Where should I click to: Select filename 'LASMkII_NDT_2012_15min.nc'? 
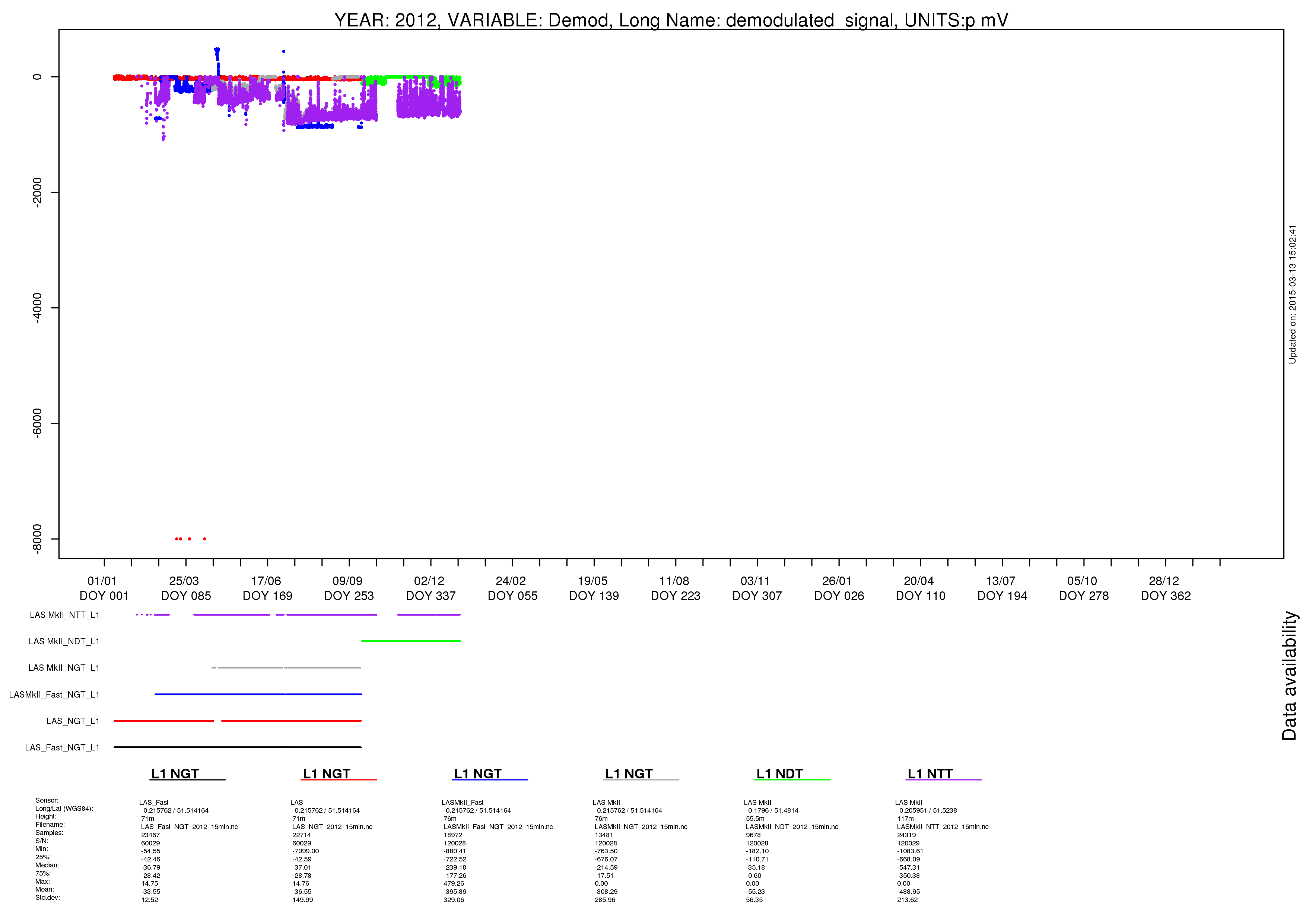click(792, 827)
